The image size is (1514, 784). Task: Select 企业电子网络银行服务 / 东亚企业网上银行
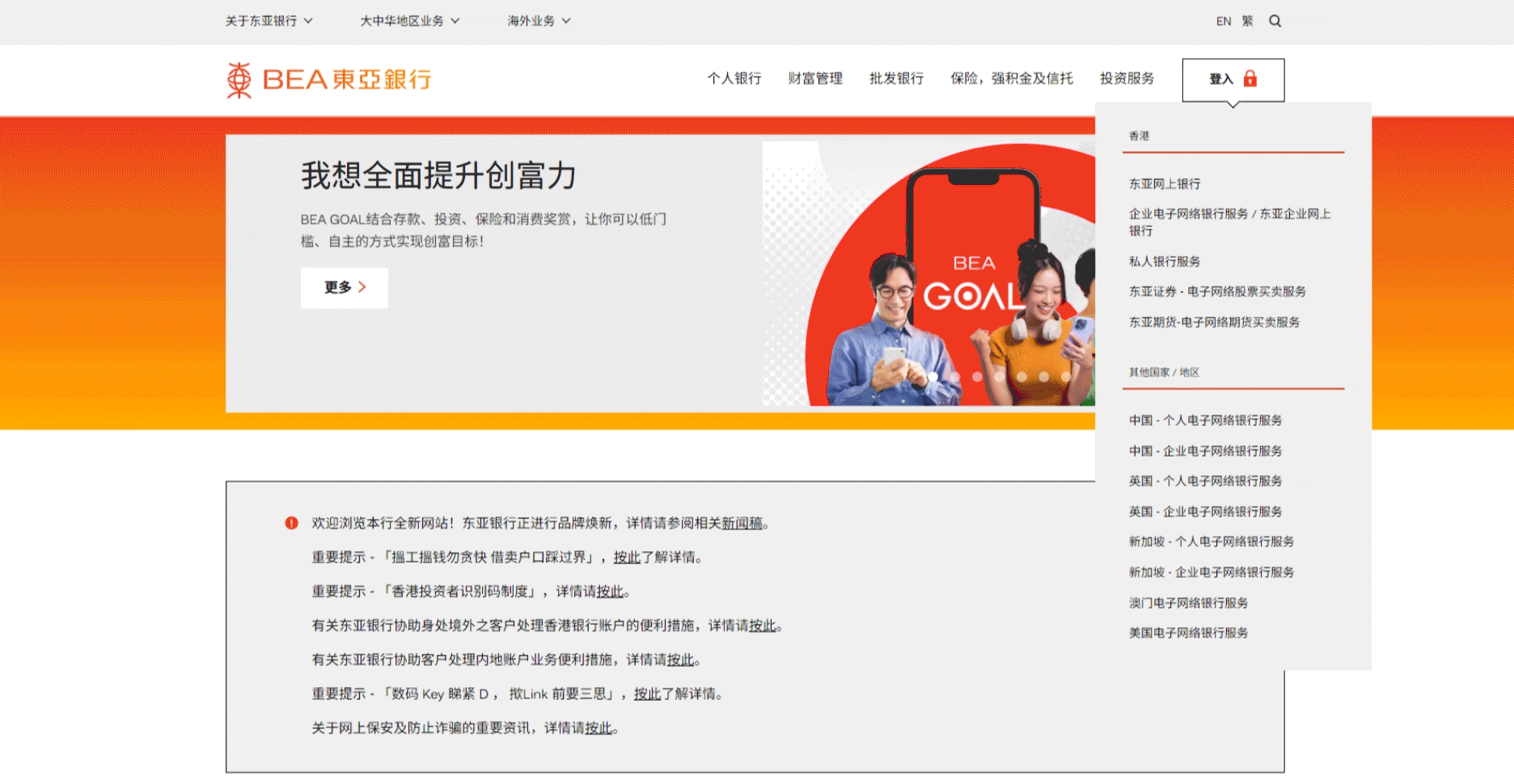click(1229, 222)
